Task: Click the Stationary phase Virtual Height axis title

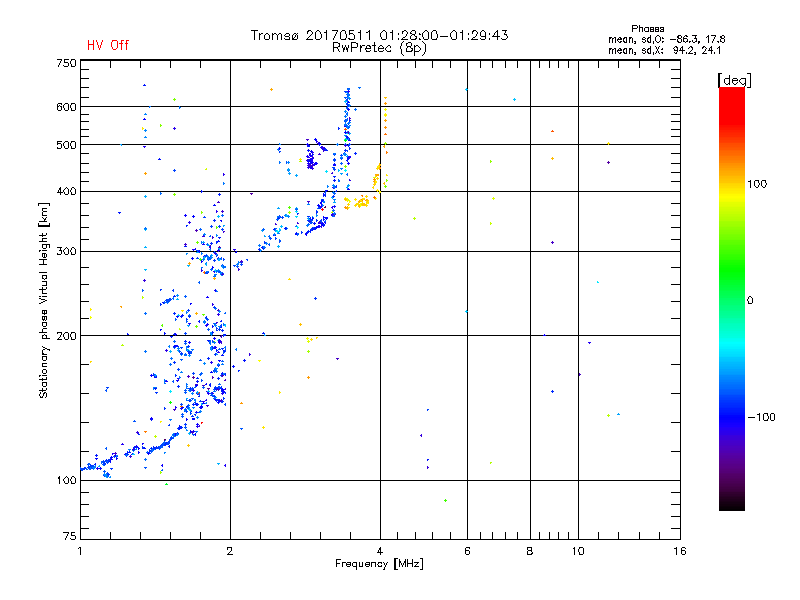Action: pyautogui.click(x=43, y=300)
